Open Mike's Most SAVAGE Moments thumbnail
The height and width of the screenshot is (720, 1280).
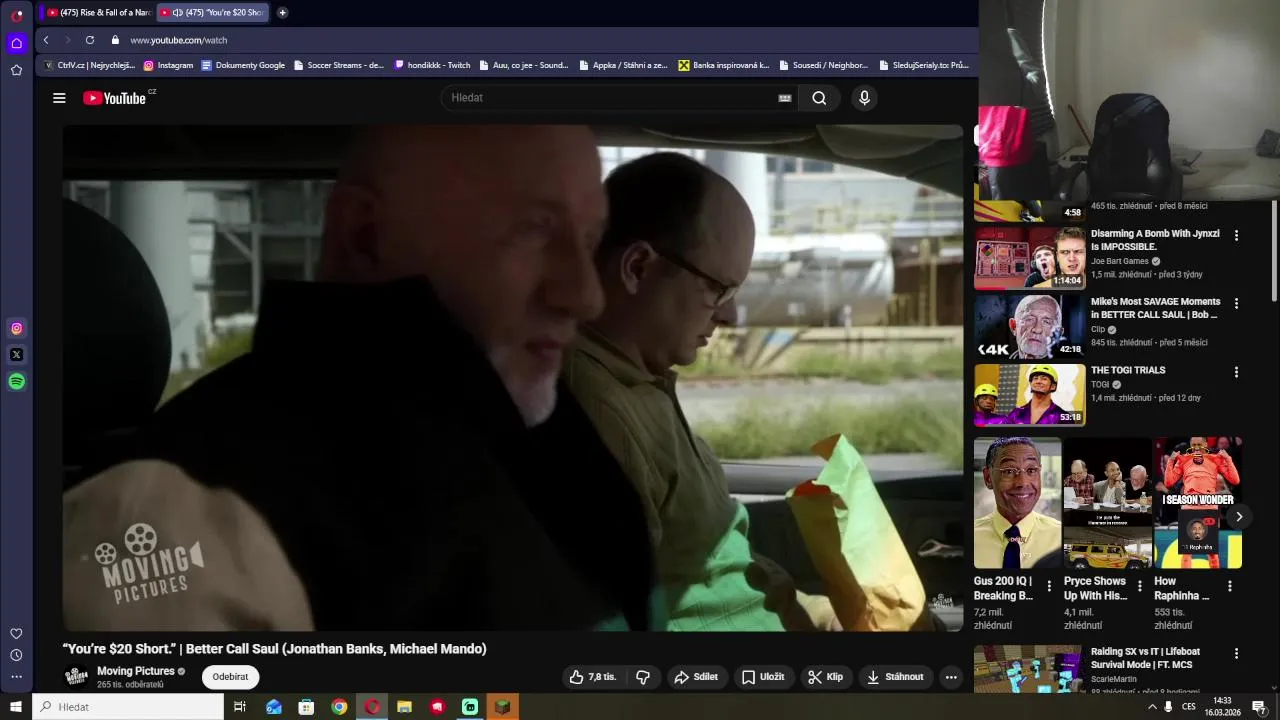(x=1029, y=326)
